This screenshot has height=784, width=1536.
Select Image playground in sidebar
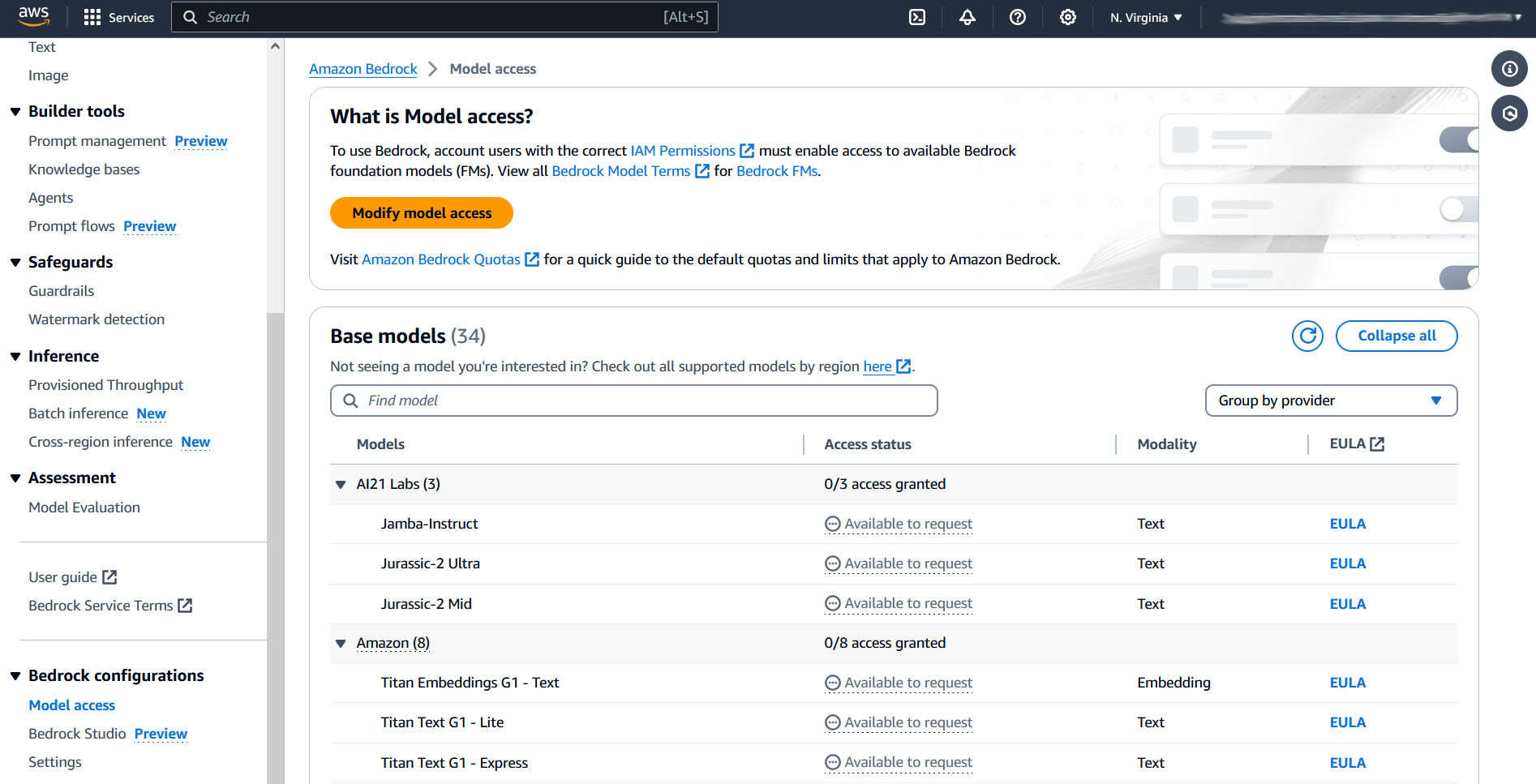(48, 75)
